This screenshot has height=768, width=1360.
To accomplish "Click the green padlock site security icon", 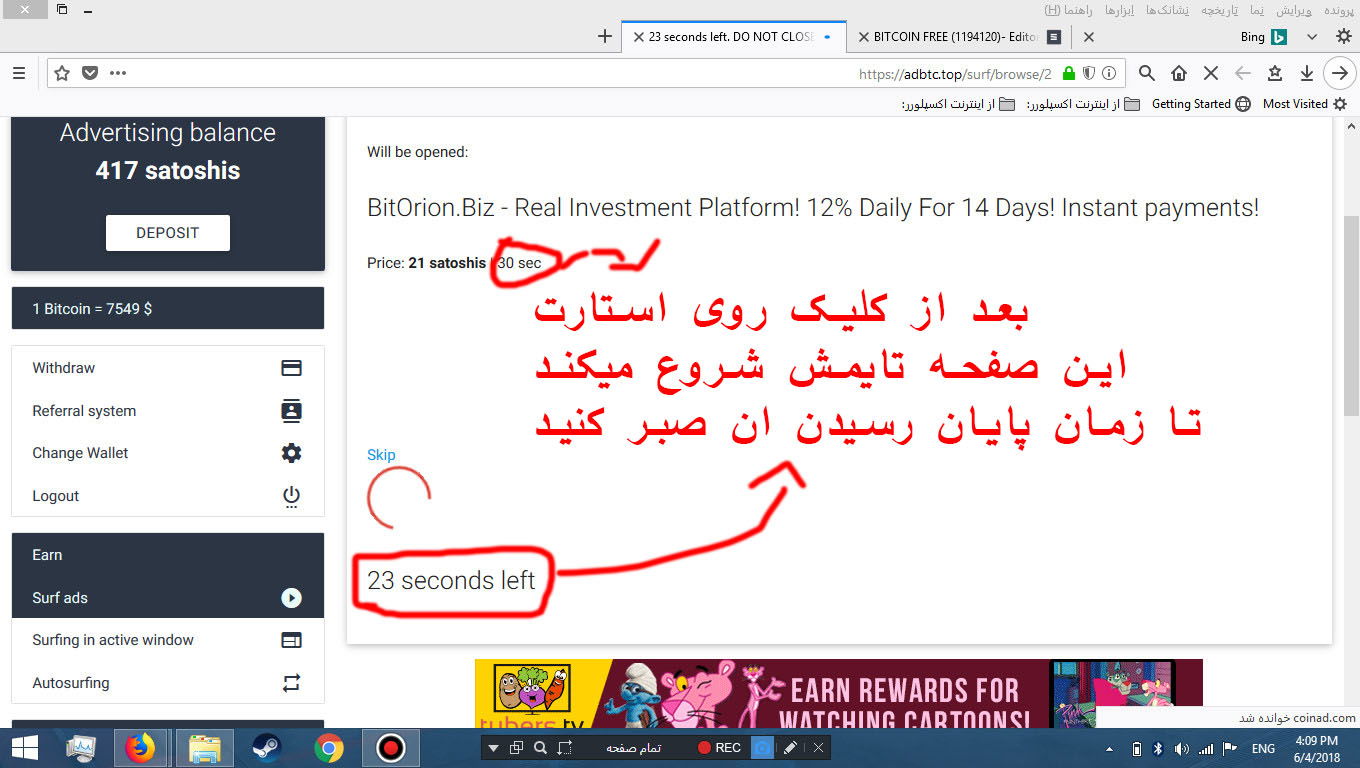I will coord(1069,73).
